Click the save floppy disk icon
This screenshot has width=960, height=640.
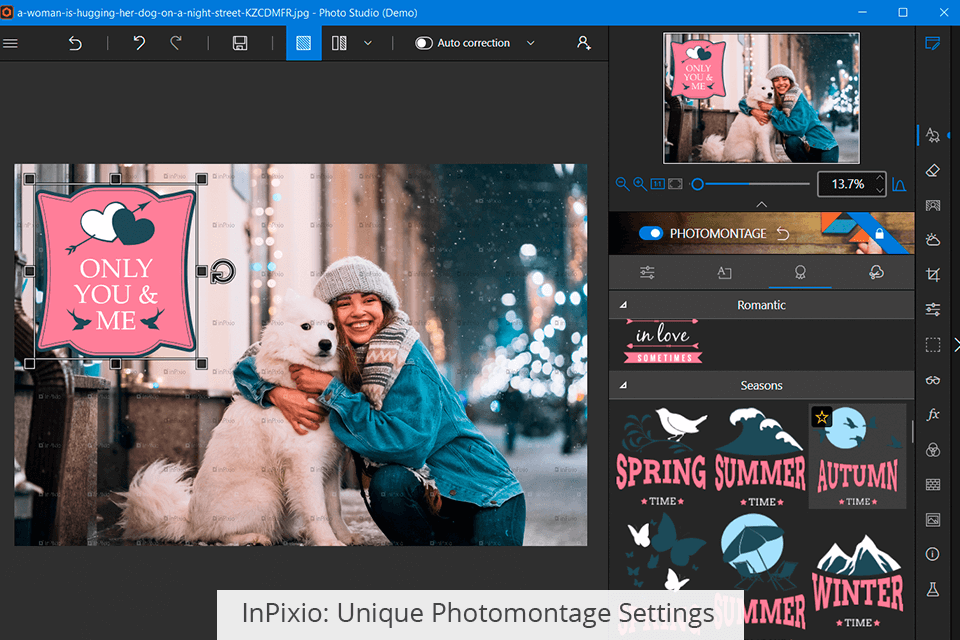[240, 43]
